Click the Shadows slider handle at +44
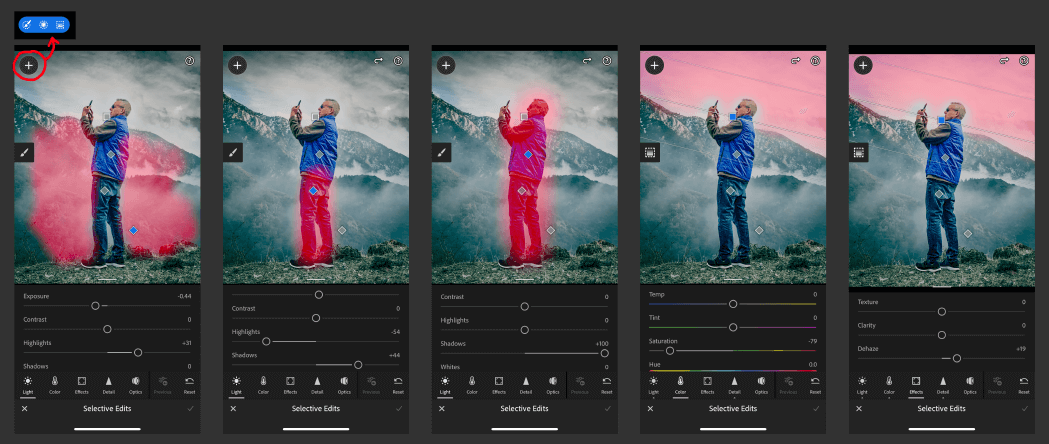This screenshot has width=1049, height=444. [358, 364]
